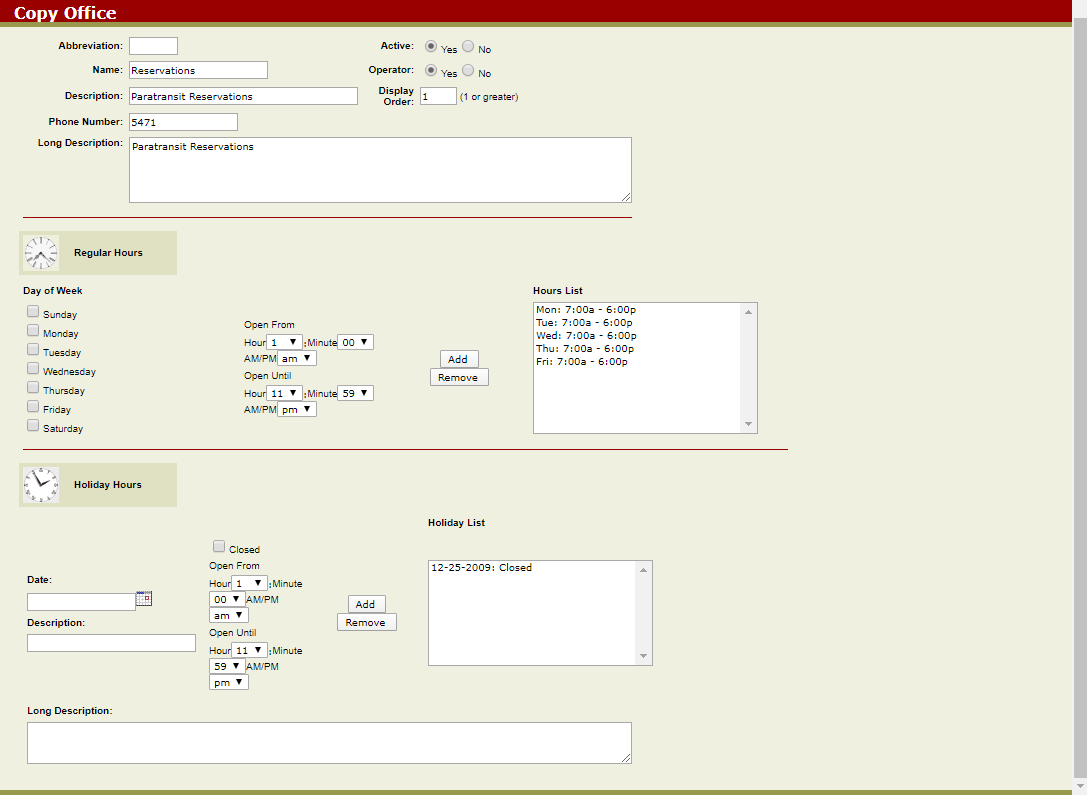1087x795 pixels.
Task: Click the Regular Hours clock icon
Action: tap(41, 252)
